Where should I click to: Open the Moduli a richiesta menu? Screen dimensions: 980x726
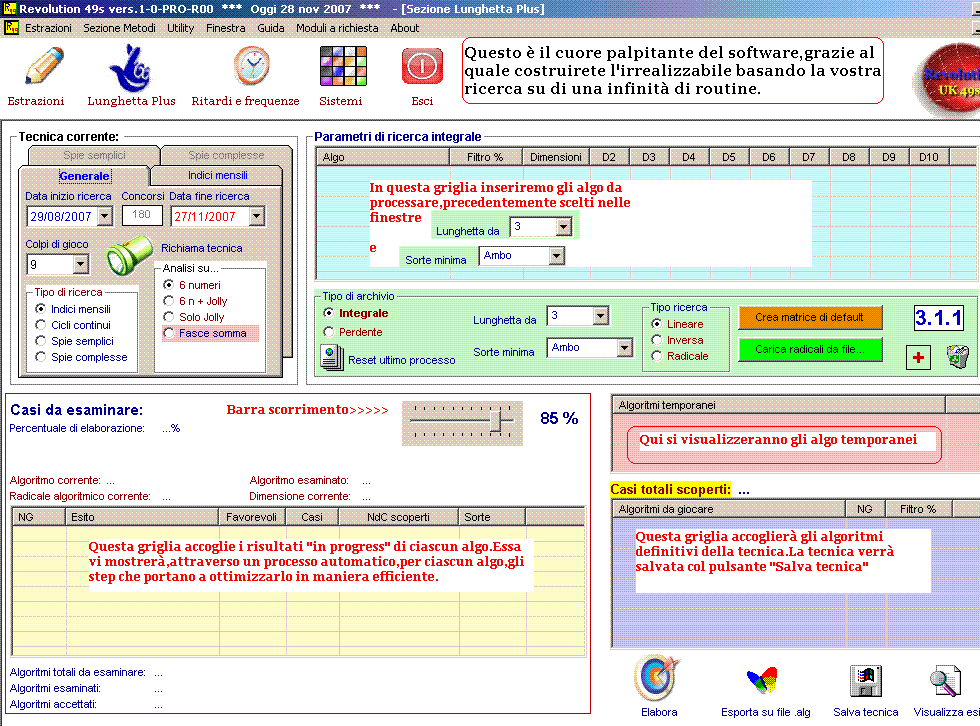pyautogui.click(x=337, y=28)
